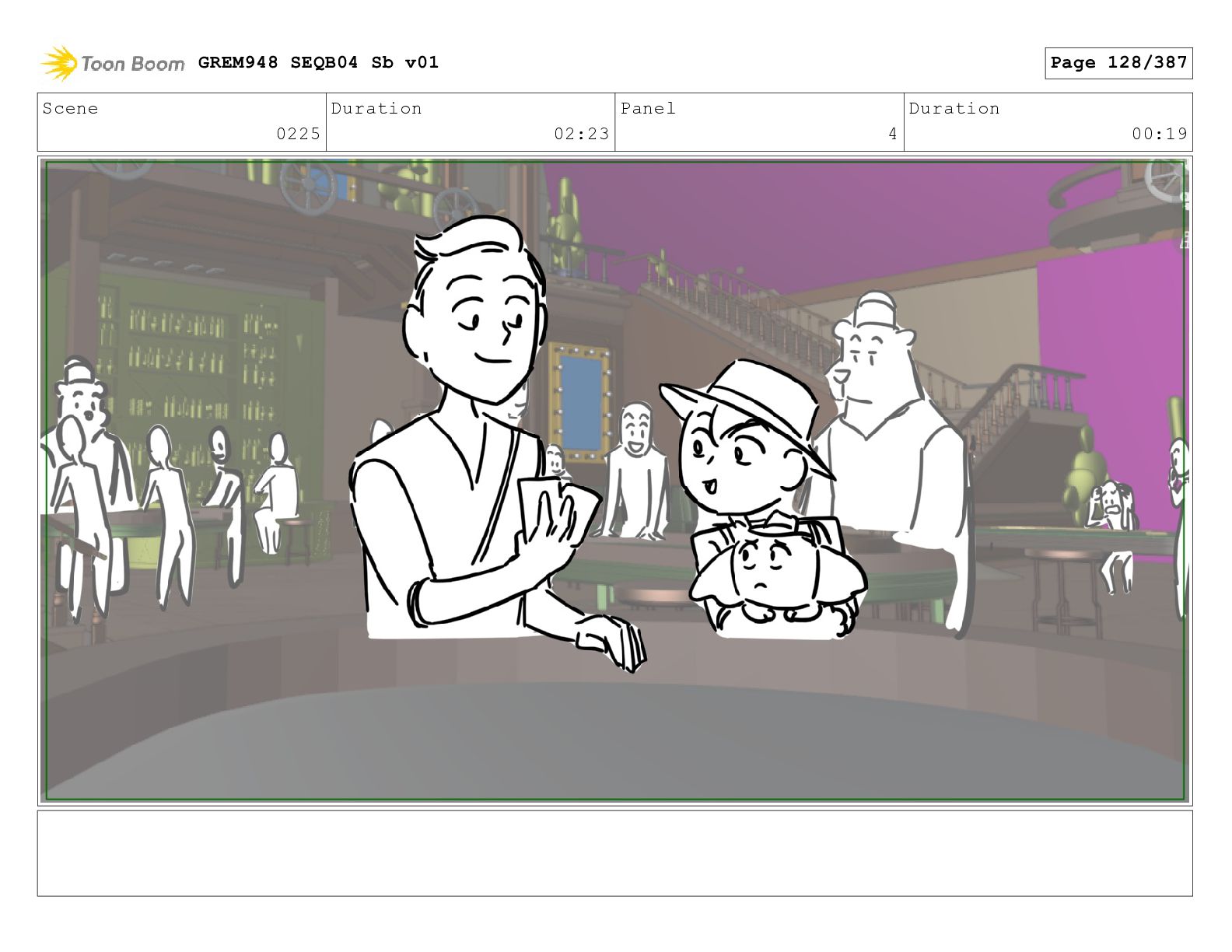Click the scene number 0225

click(299, 134)
